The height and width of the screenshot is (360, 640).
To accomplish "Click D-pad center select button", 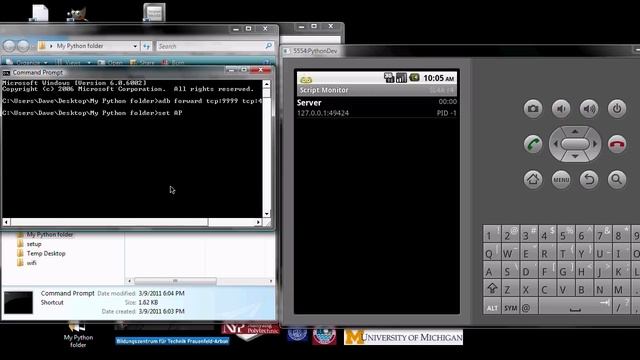I will point(575,144).
